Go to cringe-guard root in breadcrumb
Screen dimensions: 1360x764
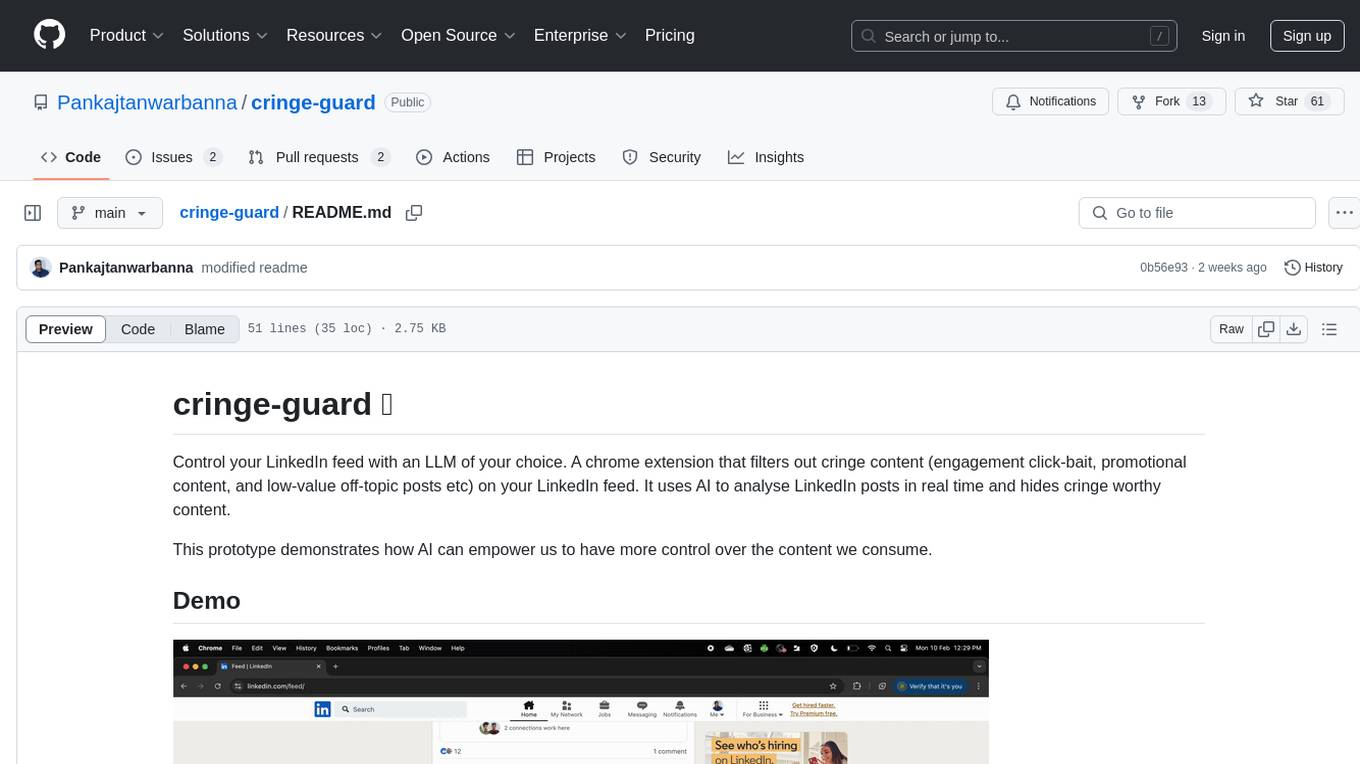[x=229, y=213]
